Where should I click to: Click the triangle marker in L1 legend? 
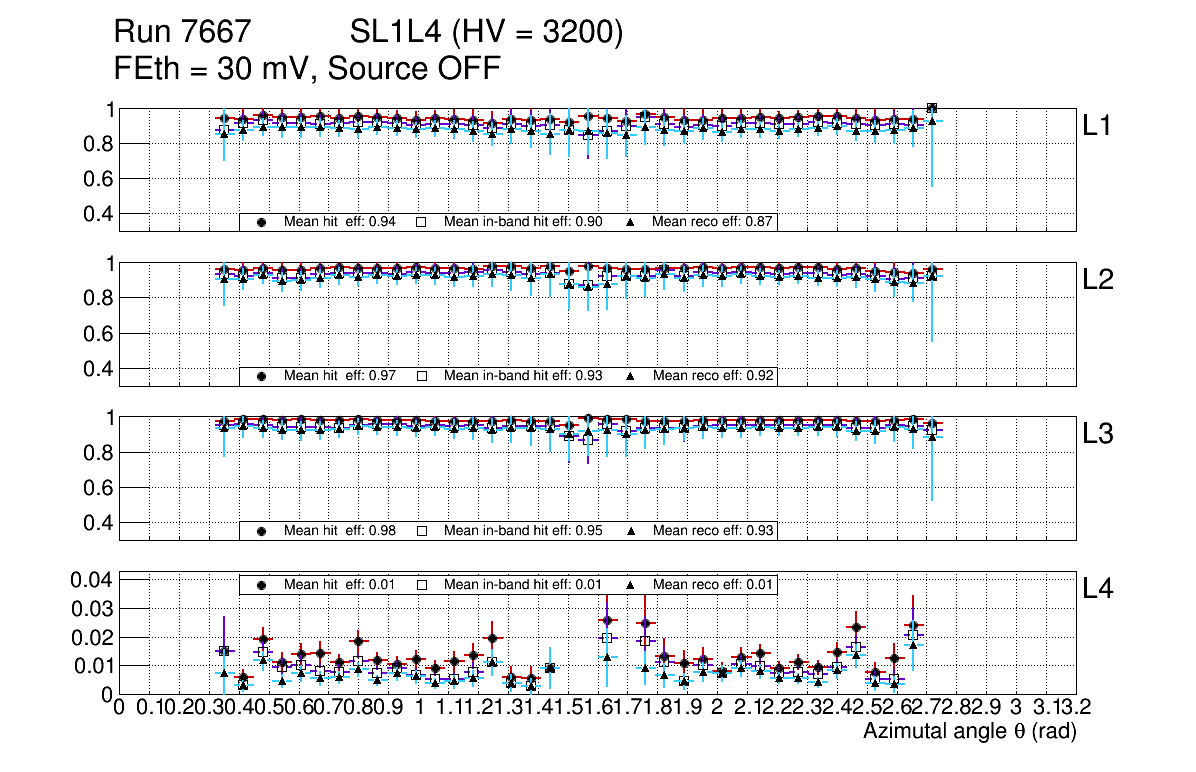click(632, 222)
